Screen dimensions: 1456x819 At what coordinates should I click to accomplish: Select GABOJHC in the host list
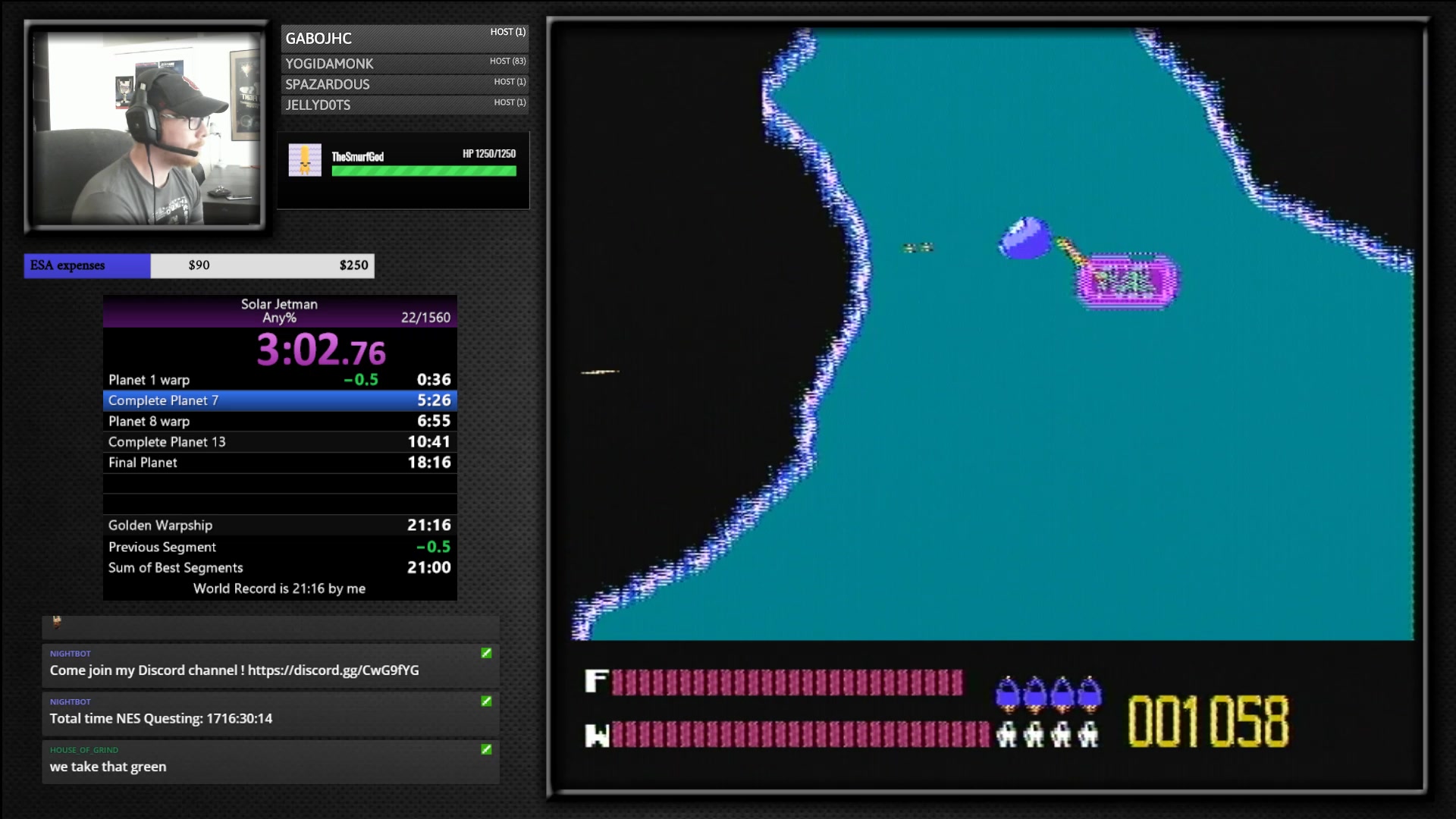click(x=404, y=39)
